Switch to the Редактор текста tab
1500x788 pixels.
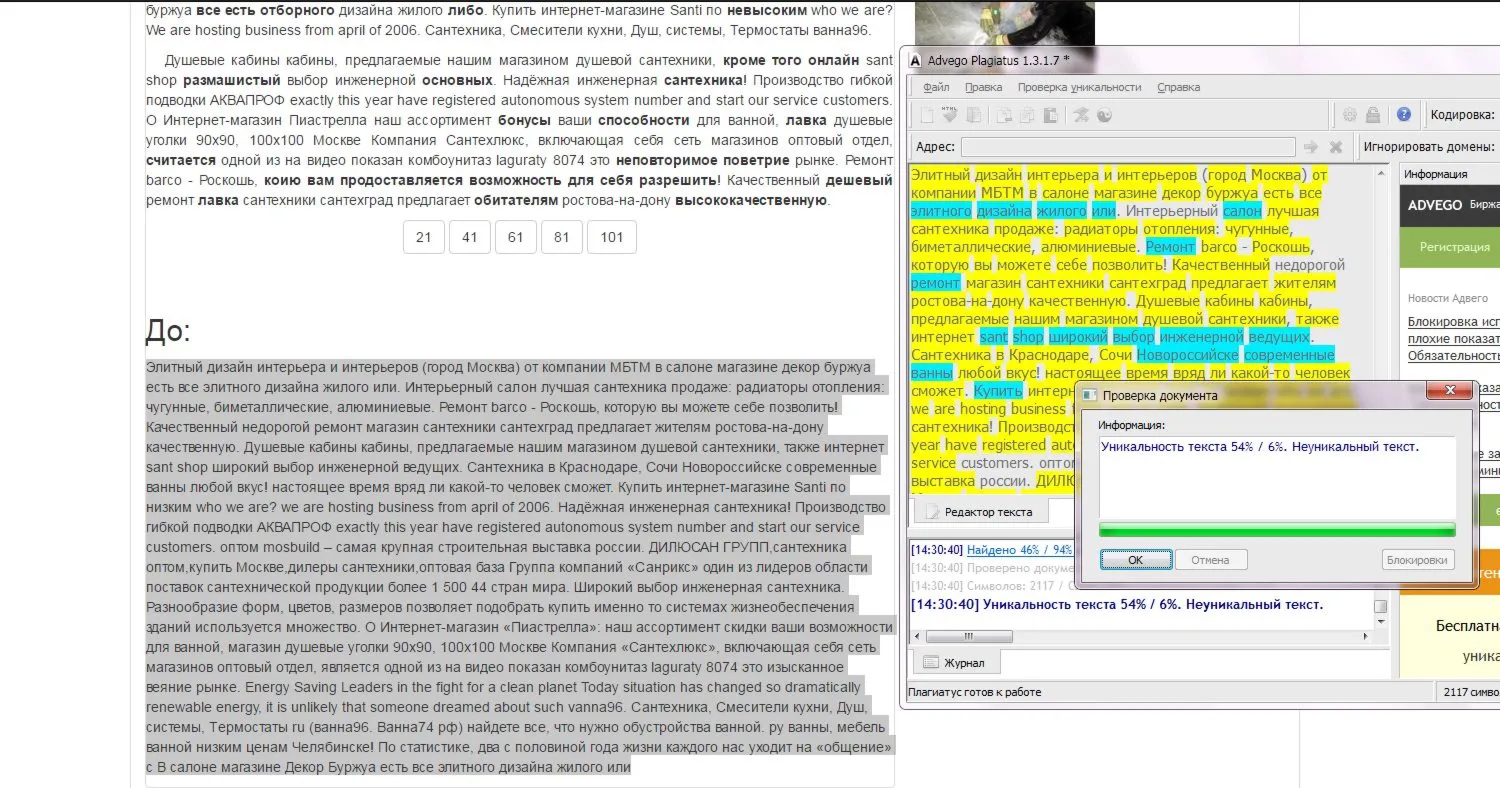click(x=979, y=512)
